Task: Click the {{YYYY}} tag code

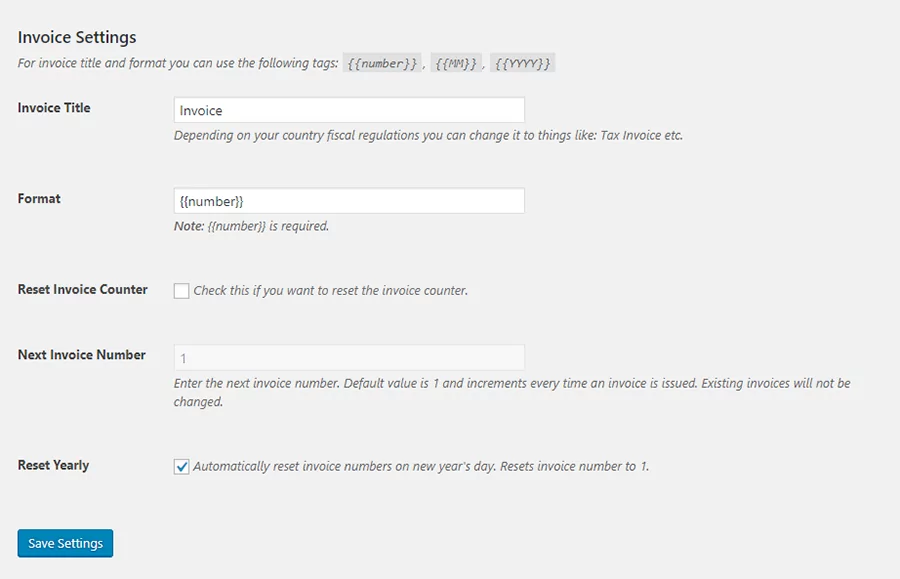Action: (x=522, y=64)
